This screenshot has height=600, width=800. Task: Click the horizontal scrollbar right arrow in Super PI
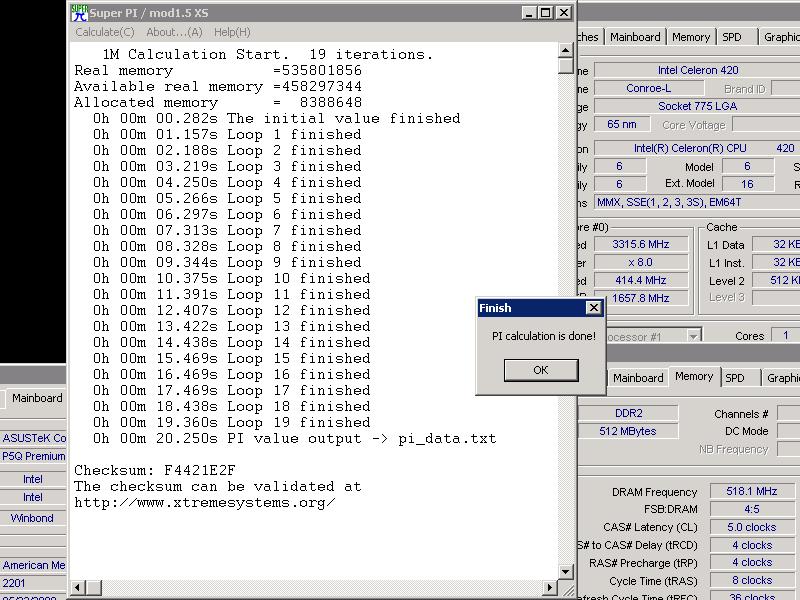point(550,588)
